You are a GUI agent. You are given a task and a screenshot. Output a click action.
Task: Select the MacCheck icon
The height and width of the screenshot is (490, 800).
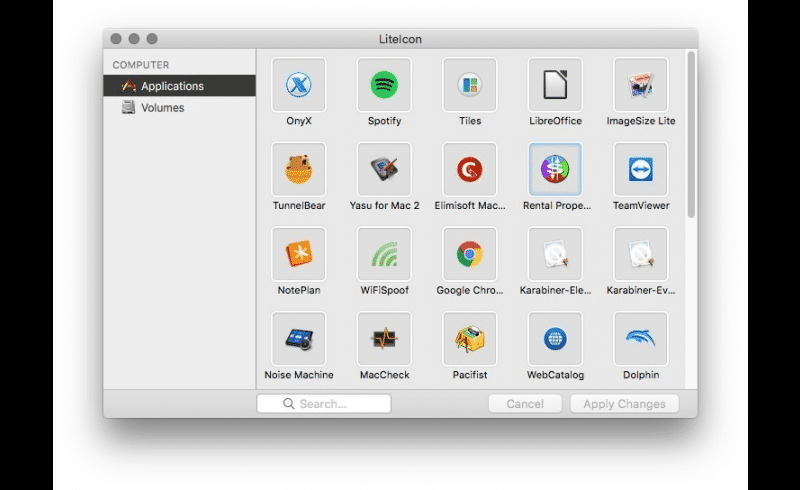384,339
